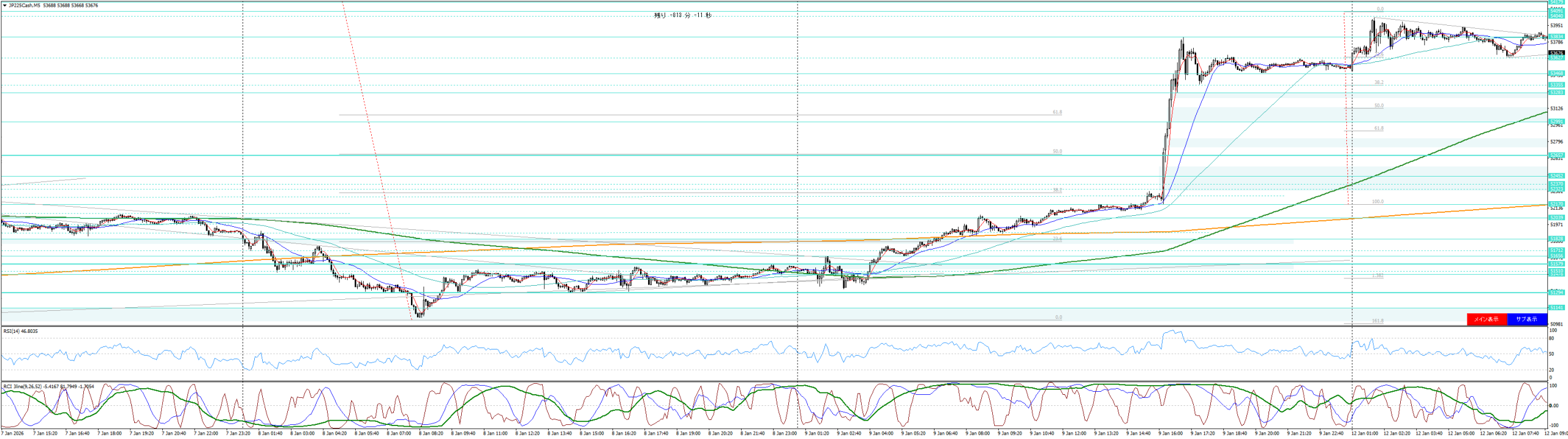Open the JP225Cash,M5 chart dropdown arrow
This screenshot has width=1568, height=439.
5,6
